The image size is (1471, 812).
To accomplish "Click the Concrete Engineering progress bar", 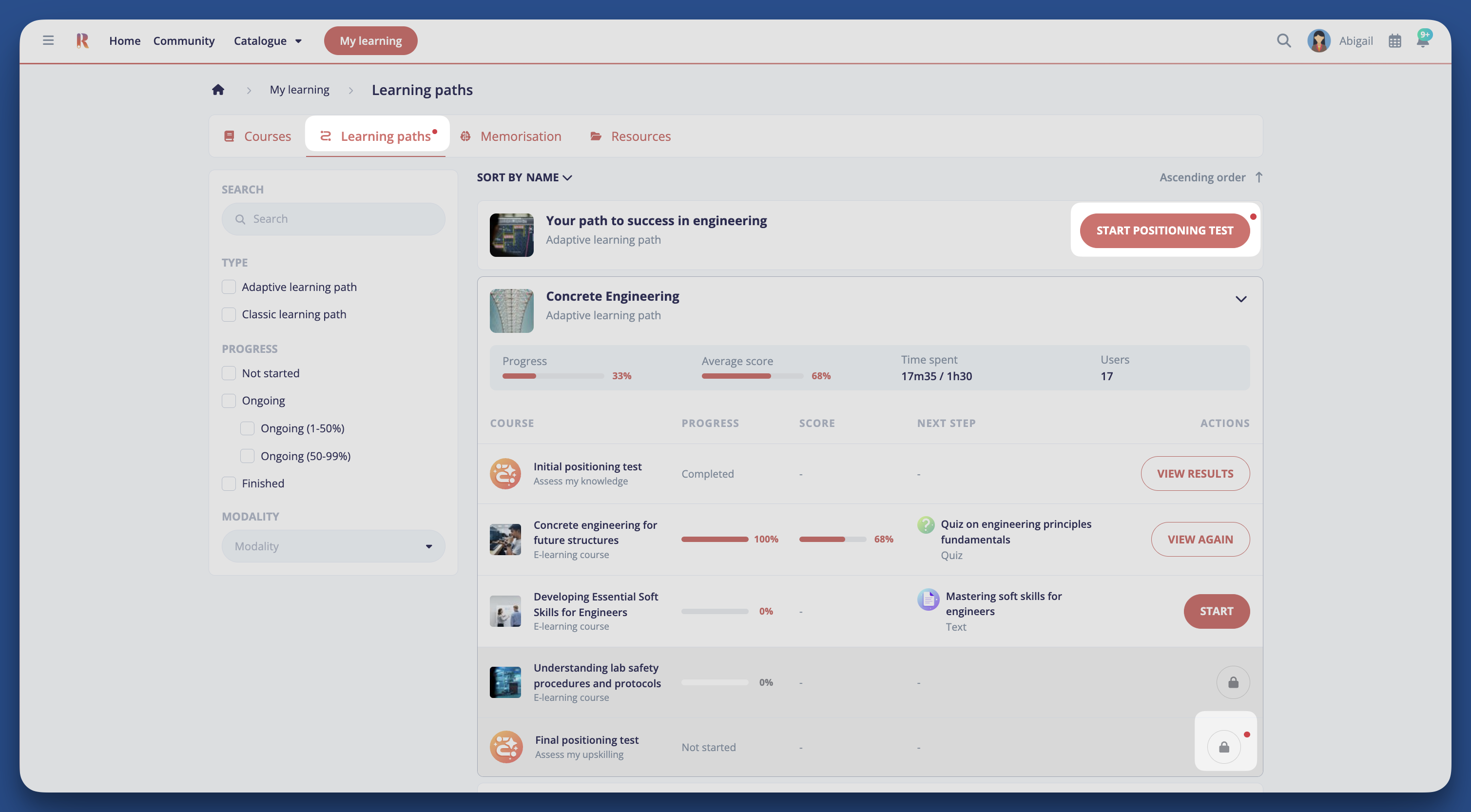I will (553, 376).
